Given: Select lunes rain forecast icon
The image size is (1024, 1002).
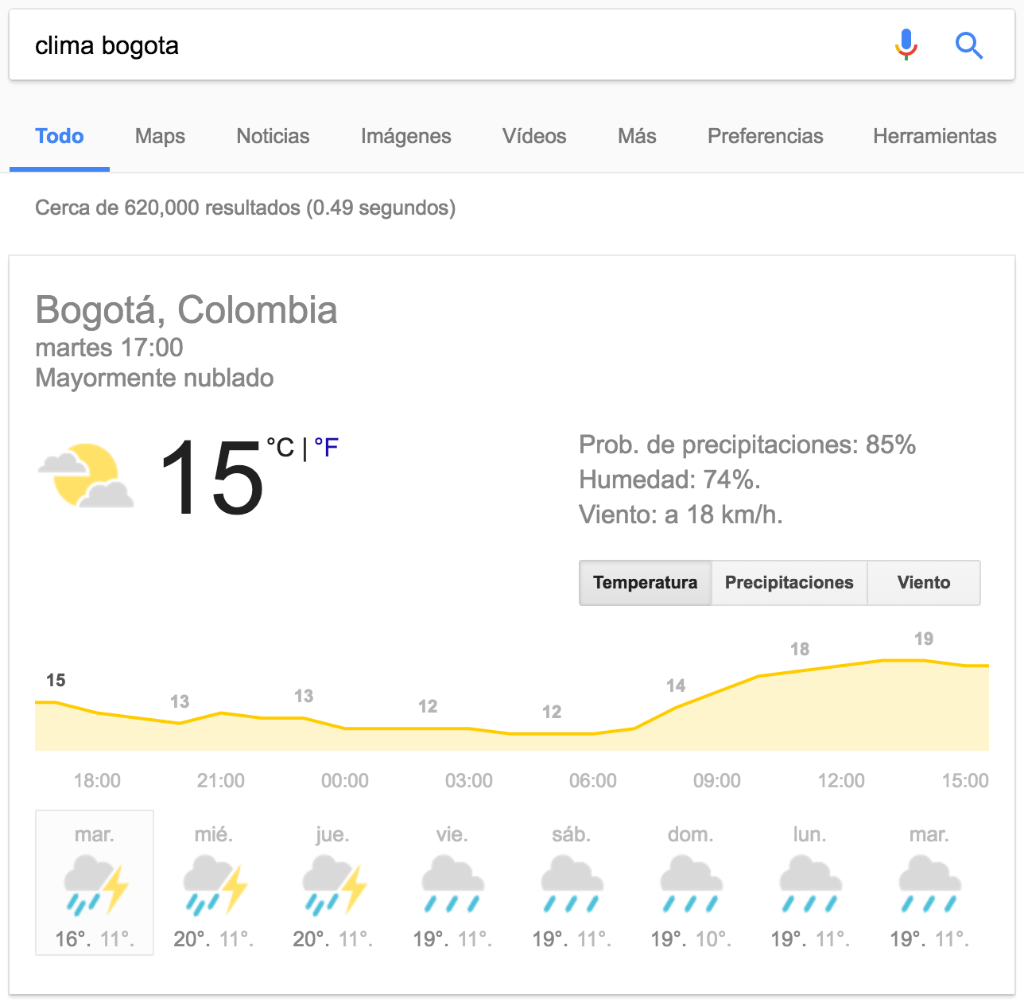Looking at the screenshot, I should (x=810, y=884).
